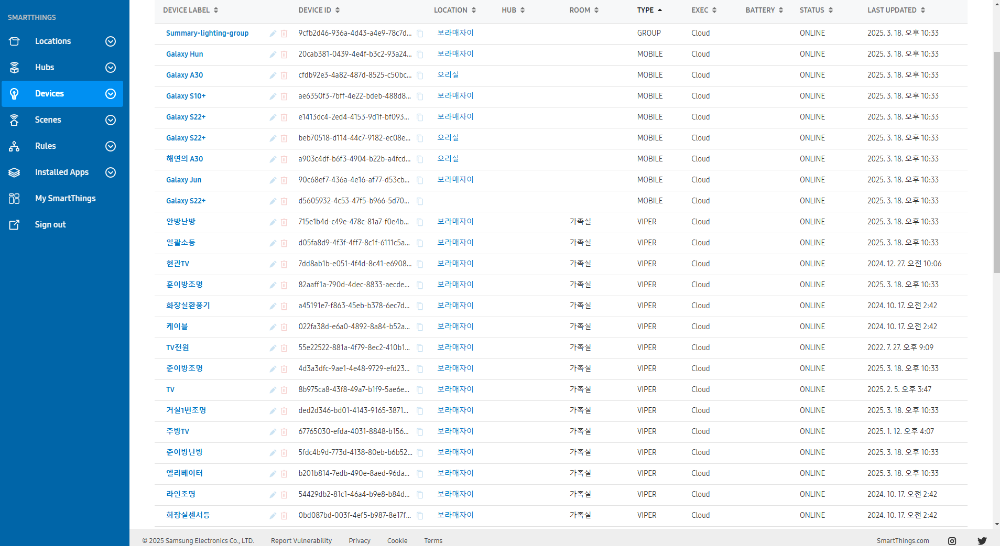The width and height of the screenshot is (1000, 546).
Task: Click pencil icon next to Galaxy A30
Action: [x=272, y=76]
